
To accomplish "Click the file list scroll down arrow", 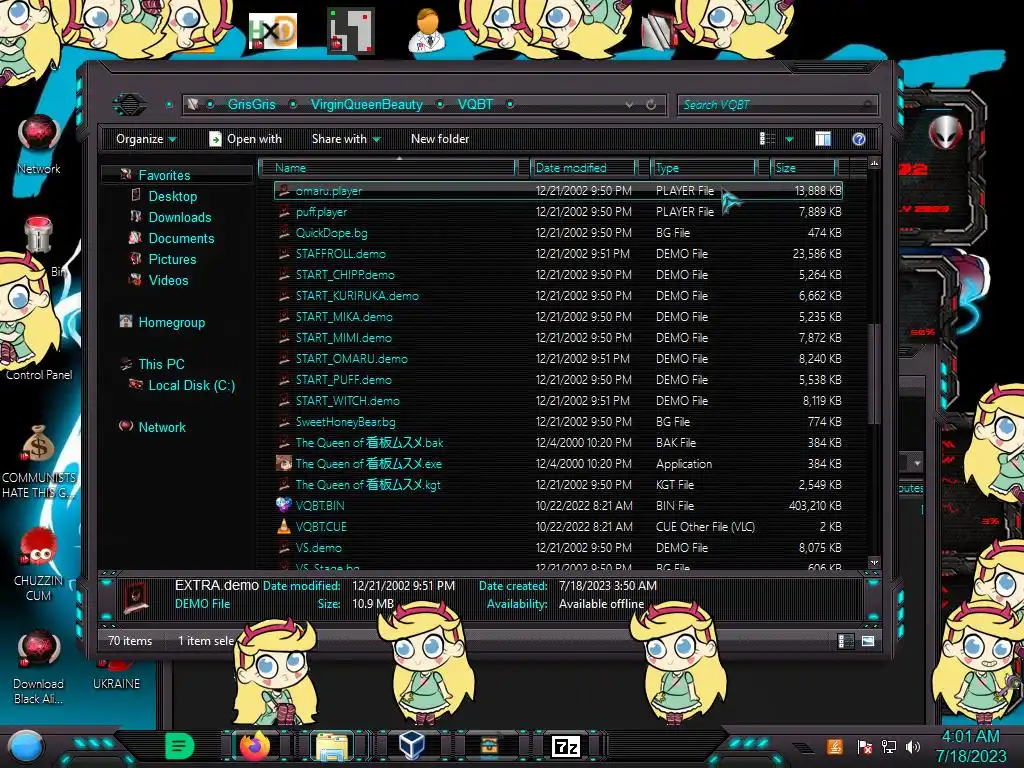I will 874,562.
